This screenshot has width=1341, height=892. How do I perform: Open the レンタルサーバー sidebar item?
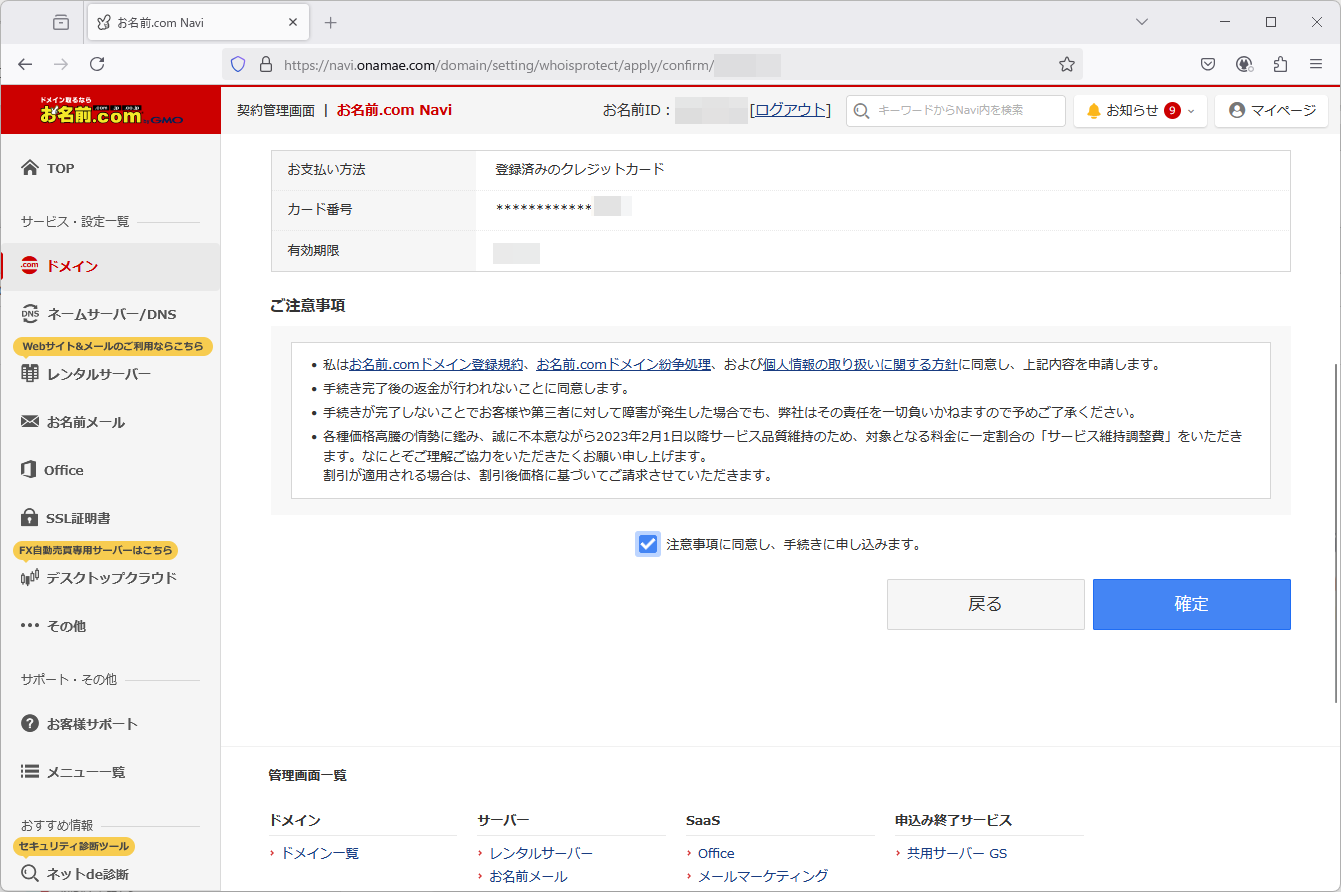pyautogui.click(x=98, y=374)
